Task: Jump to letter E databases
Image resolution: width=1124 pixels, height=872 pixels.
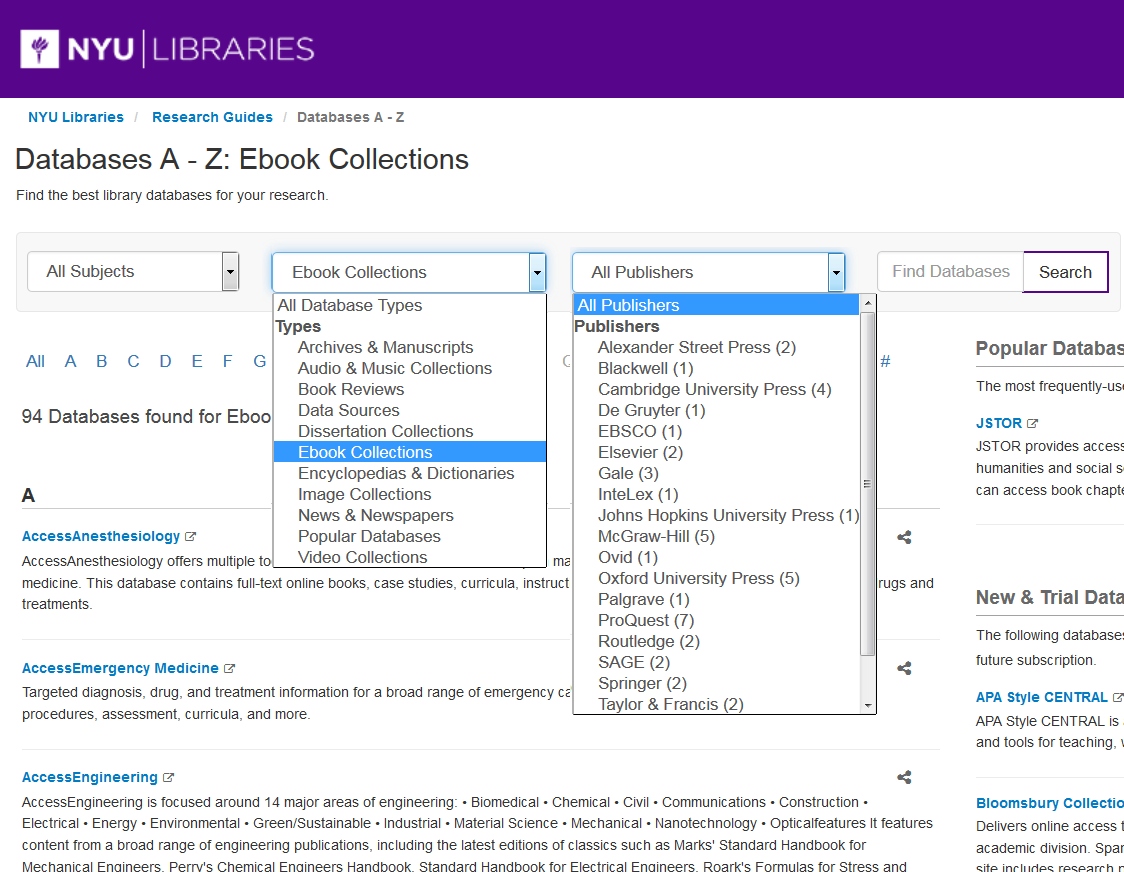Action: 197,361
